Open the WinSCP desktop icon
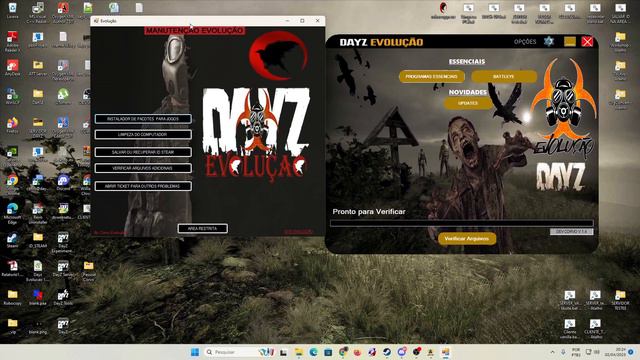This screenshot has height=360, width=640. click(x=12, y=97)
